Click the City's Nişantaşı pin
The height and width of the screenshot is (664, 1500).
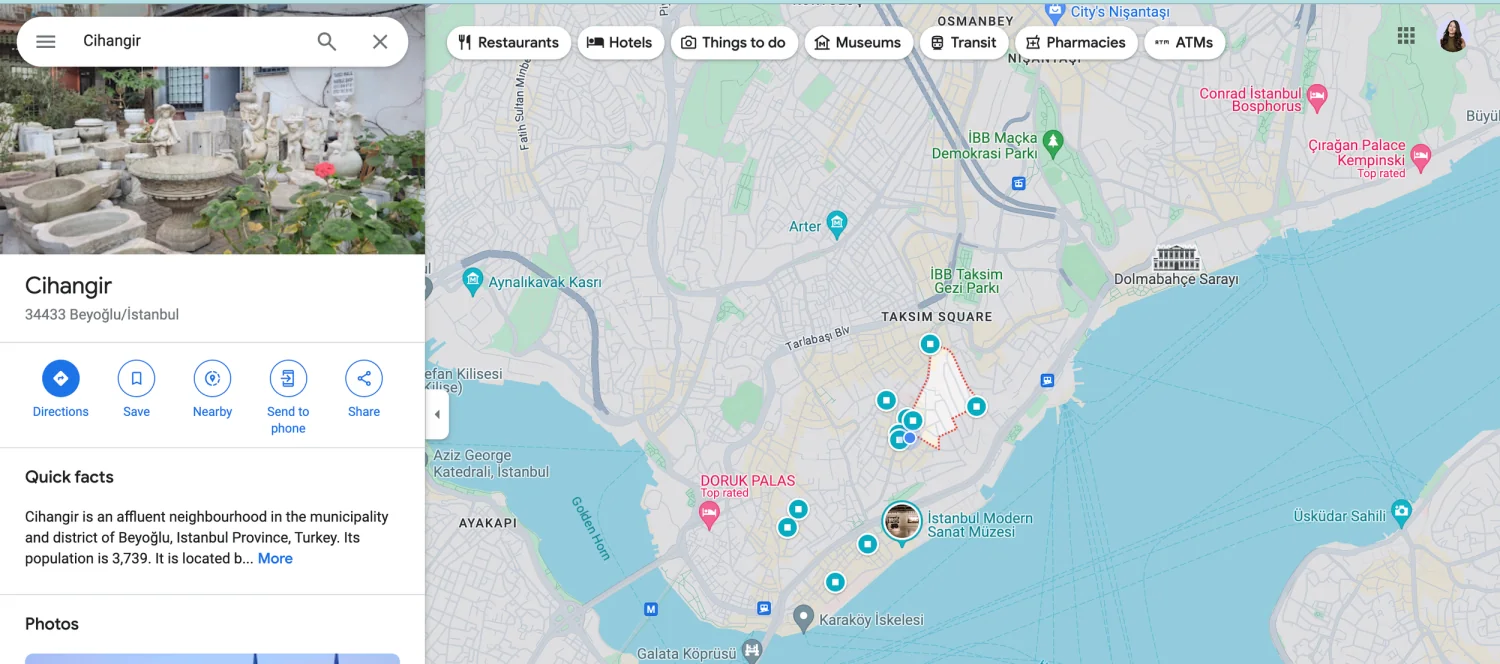[x=1054, y=14]
